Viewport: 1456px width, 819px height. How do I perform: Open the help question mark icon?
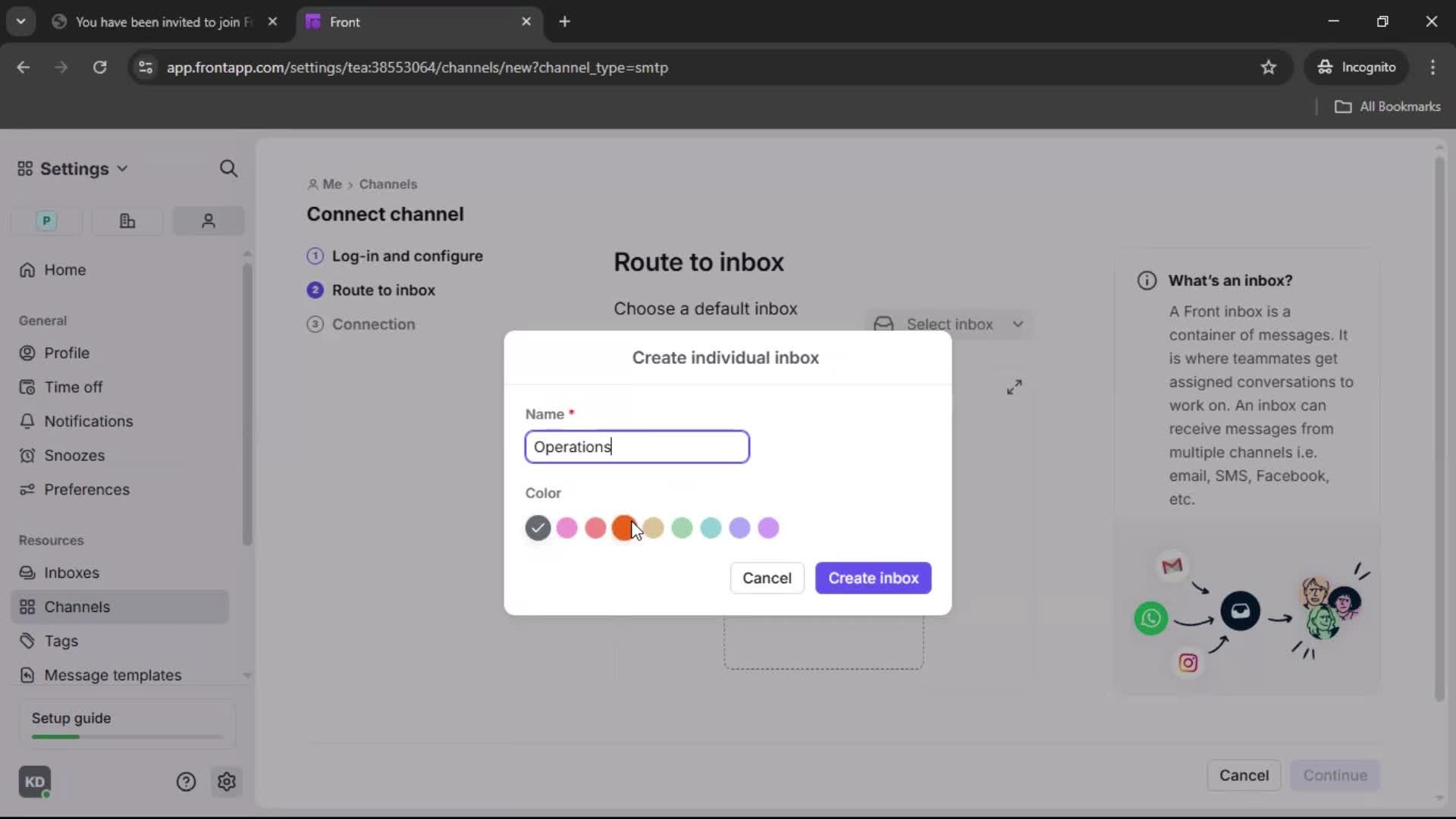click(186, 781)
